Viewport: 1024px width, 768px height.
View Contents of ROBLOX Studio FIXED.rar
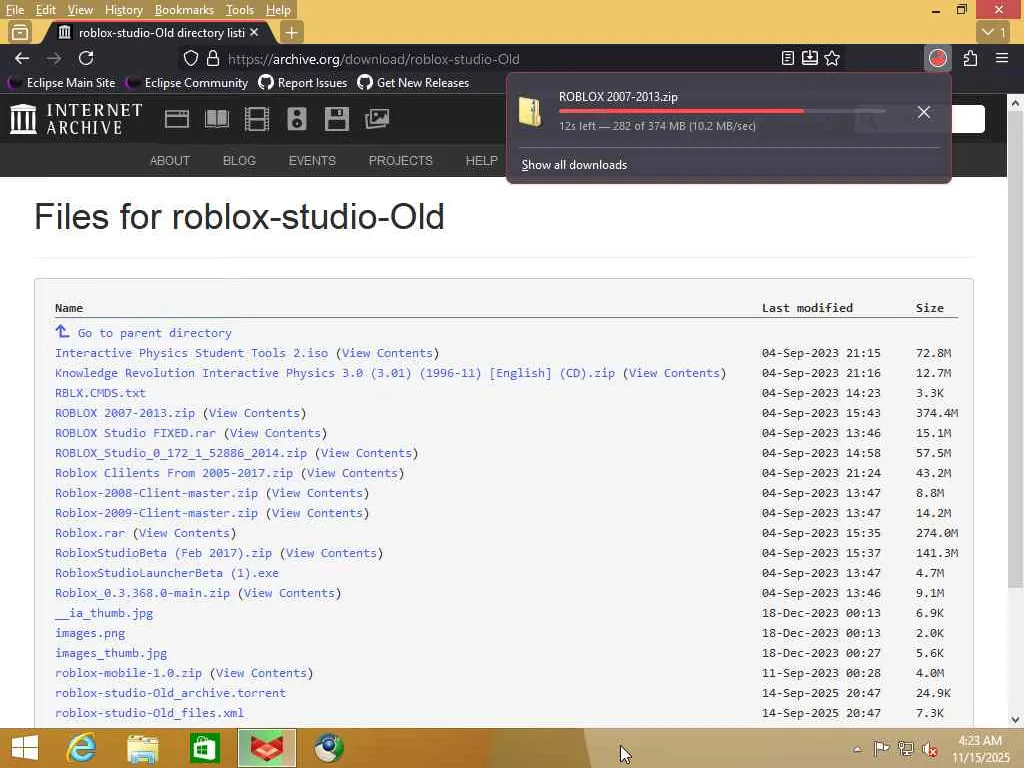click(275, 433)
